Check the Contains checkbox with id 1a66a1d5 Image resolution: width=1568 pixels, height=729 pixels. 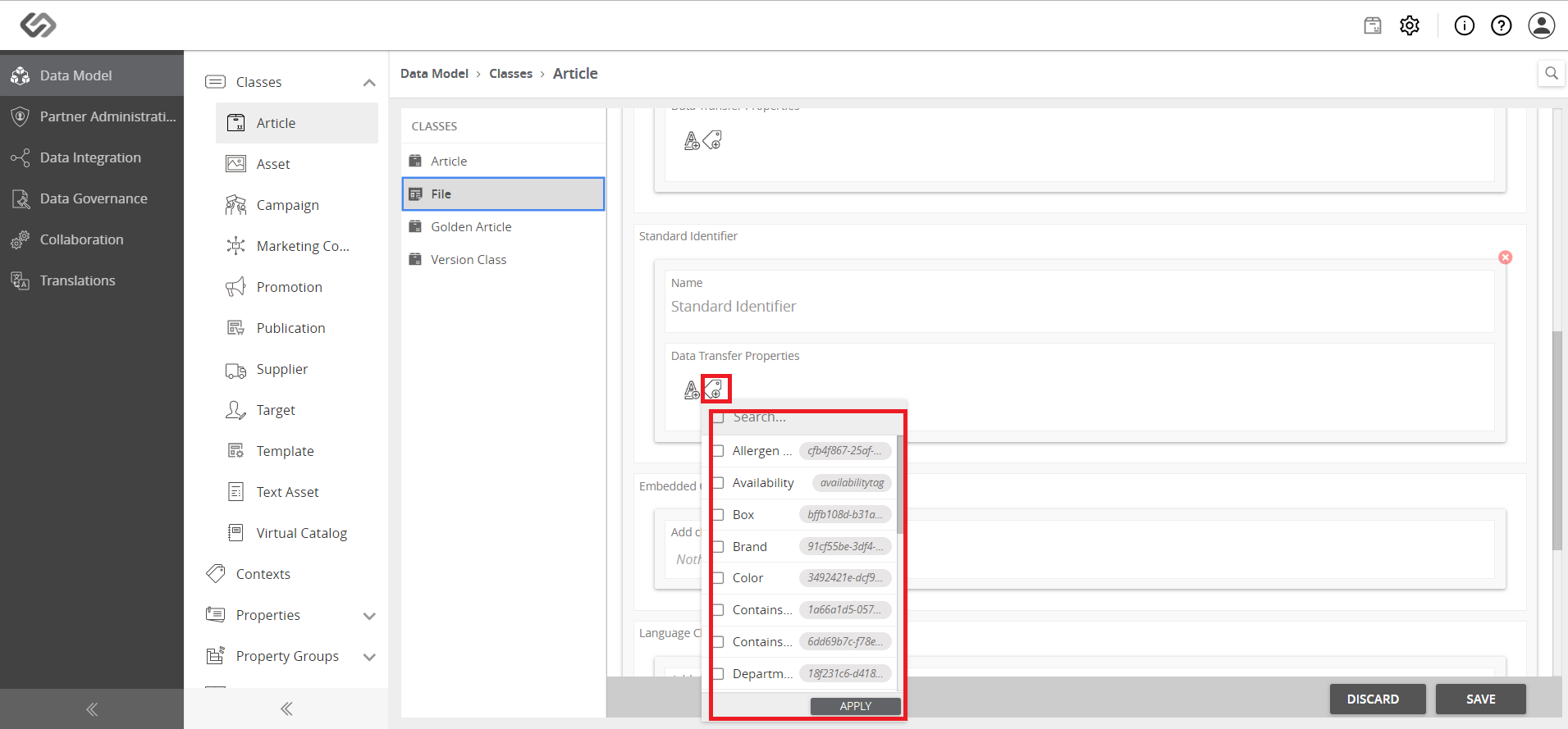pos(719,610)
